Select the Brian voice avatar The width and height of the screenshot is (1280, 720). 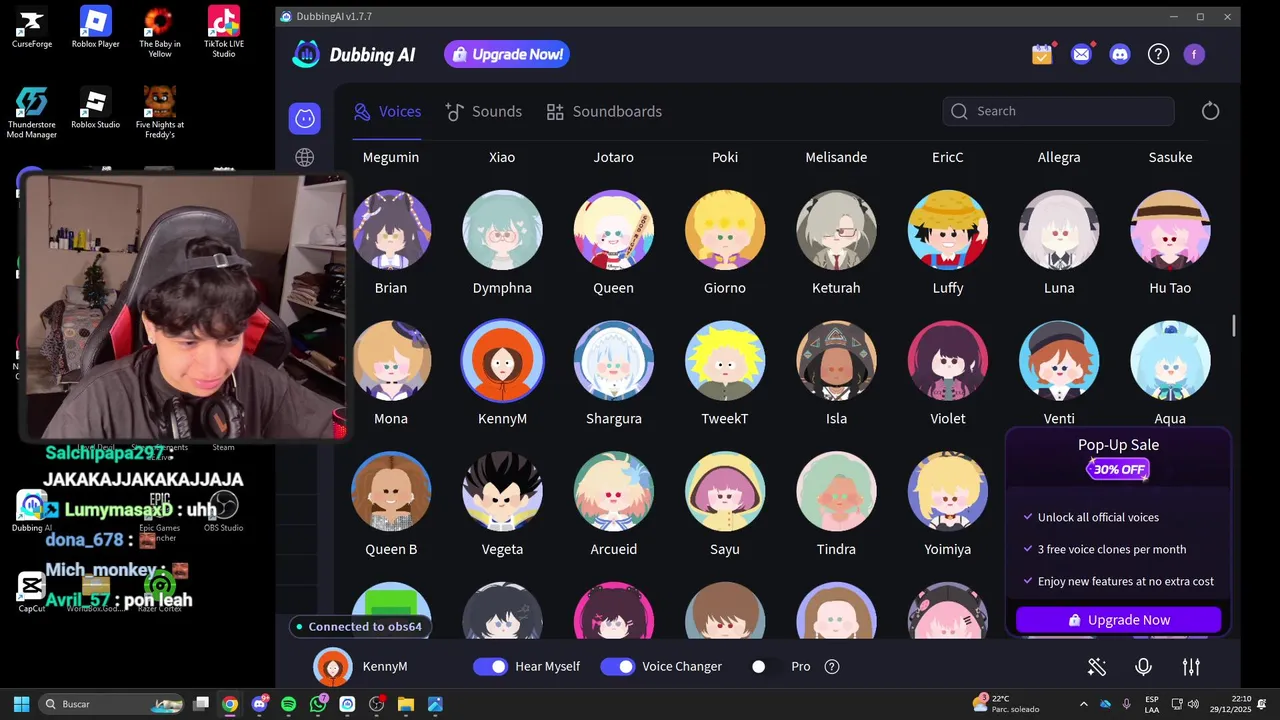click(391, 230)
